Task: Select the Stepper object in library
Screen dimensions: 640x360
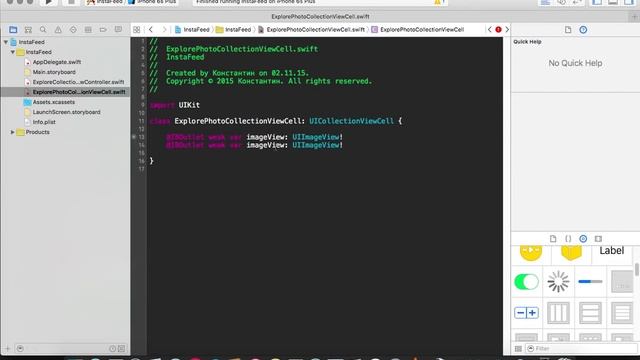Action: click(x=527, y=313)
